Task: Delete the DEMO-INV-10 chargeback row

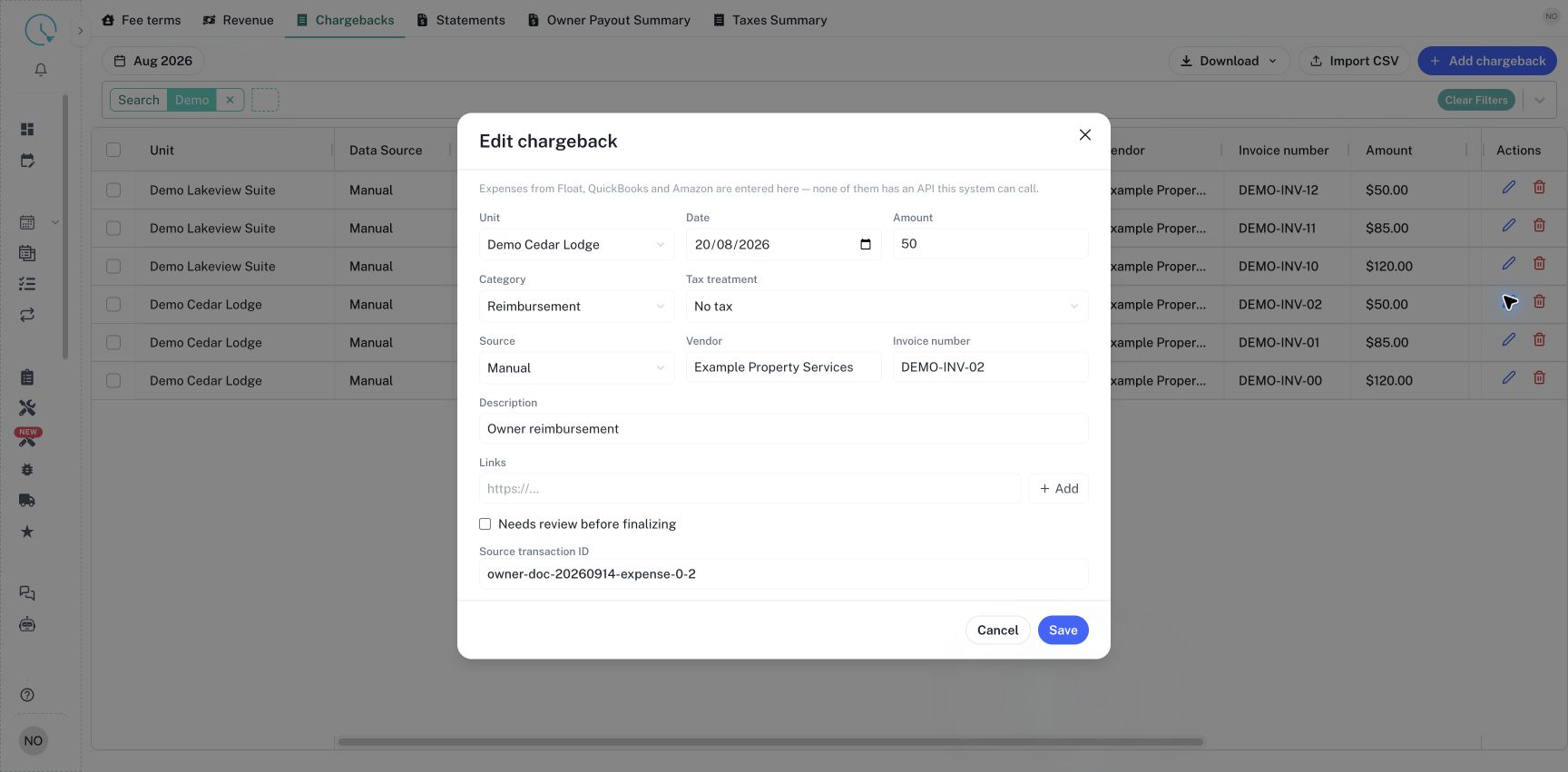Action: (x=1540, y=263)
